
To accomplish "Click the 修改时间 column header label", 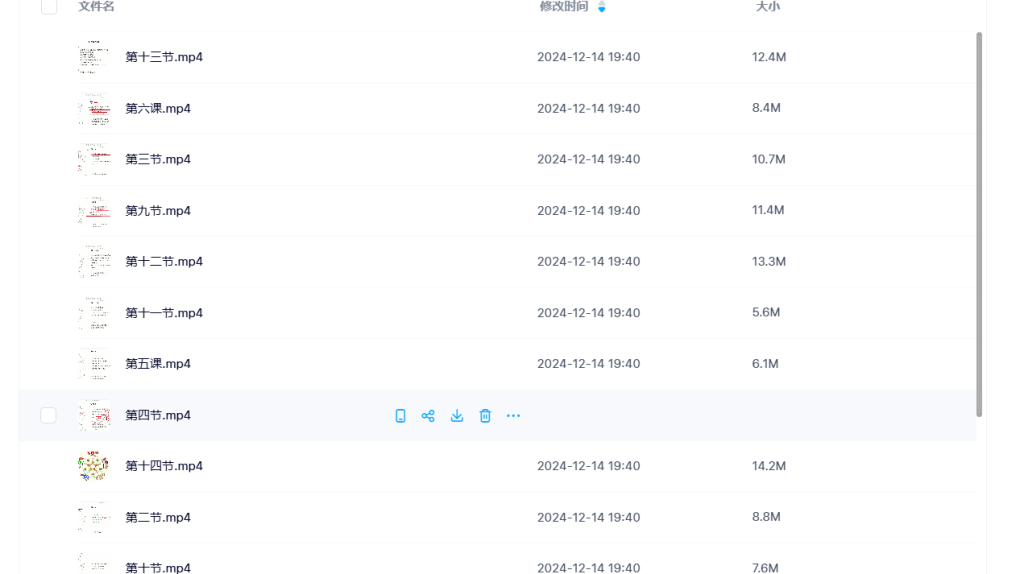I will coord(564,7).
